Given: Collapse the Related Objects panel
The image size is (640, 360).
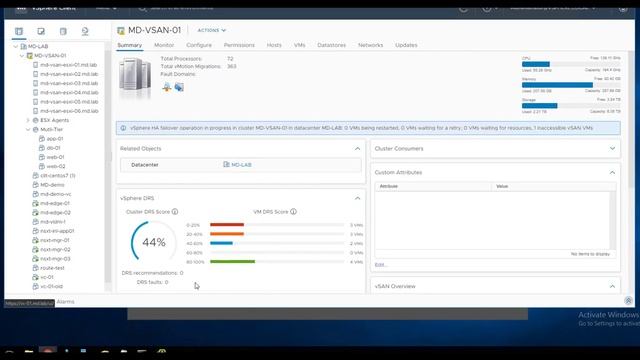Looking at the screenshot, I should coord(358,149).
